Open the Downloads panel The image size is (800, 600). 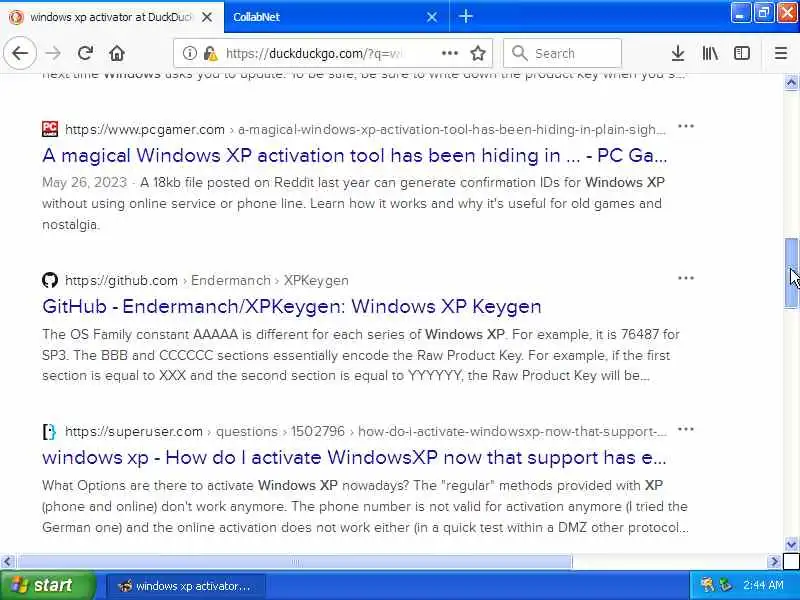tap(678, 53)
